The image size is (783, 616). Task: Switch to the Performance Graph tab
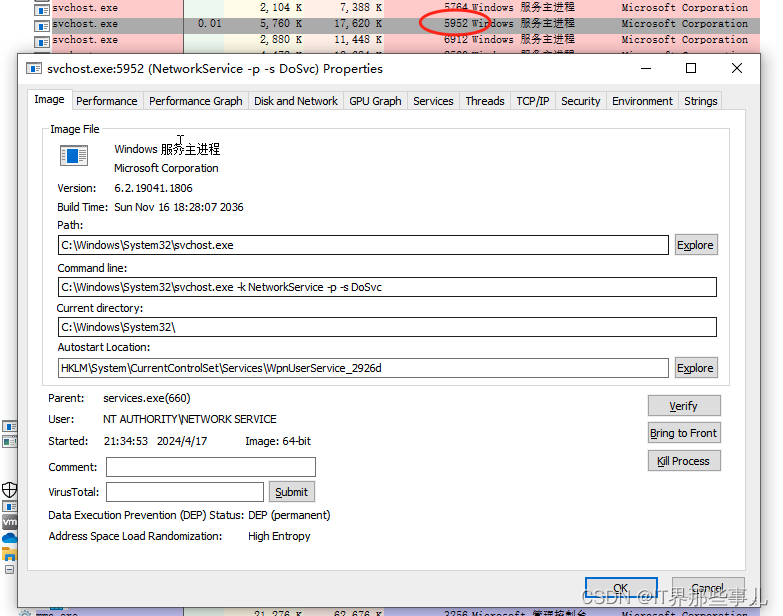(x=195, y=101)
